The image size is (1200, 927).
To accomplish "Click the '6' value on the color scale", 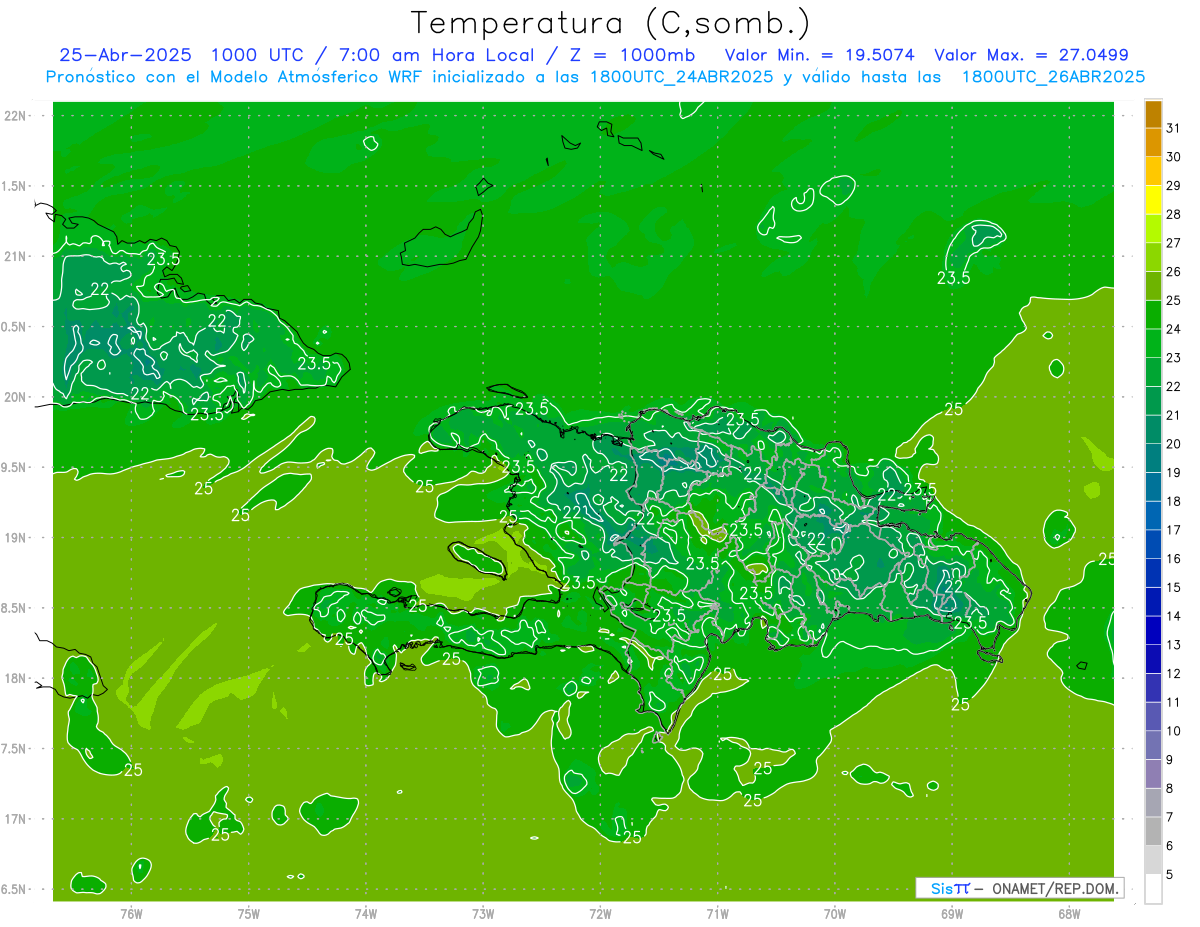I will (x=1170, y=846).
